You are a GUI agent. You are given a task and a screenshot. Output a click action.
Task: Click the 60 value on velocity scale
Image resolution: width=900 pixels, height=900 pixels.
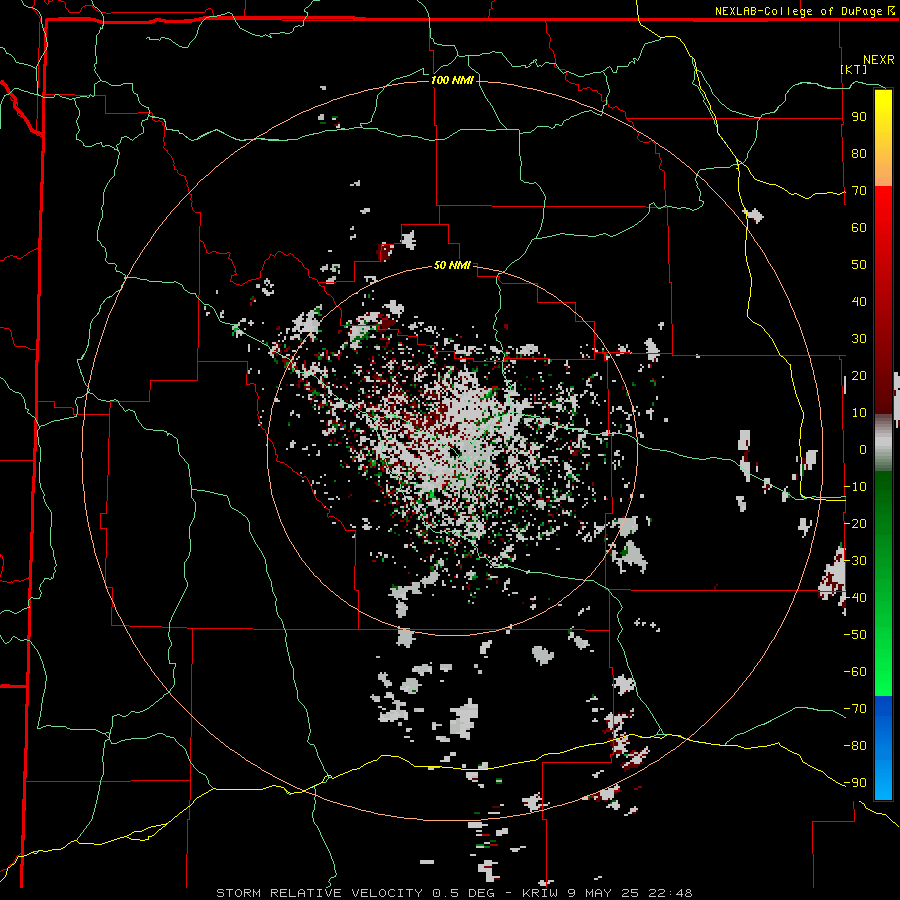(859, 228)
